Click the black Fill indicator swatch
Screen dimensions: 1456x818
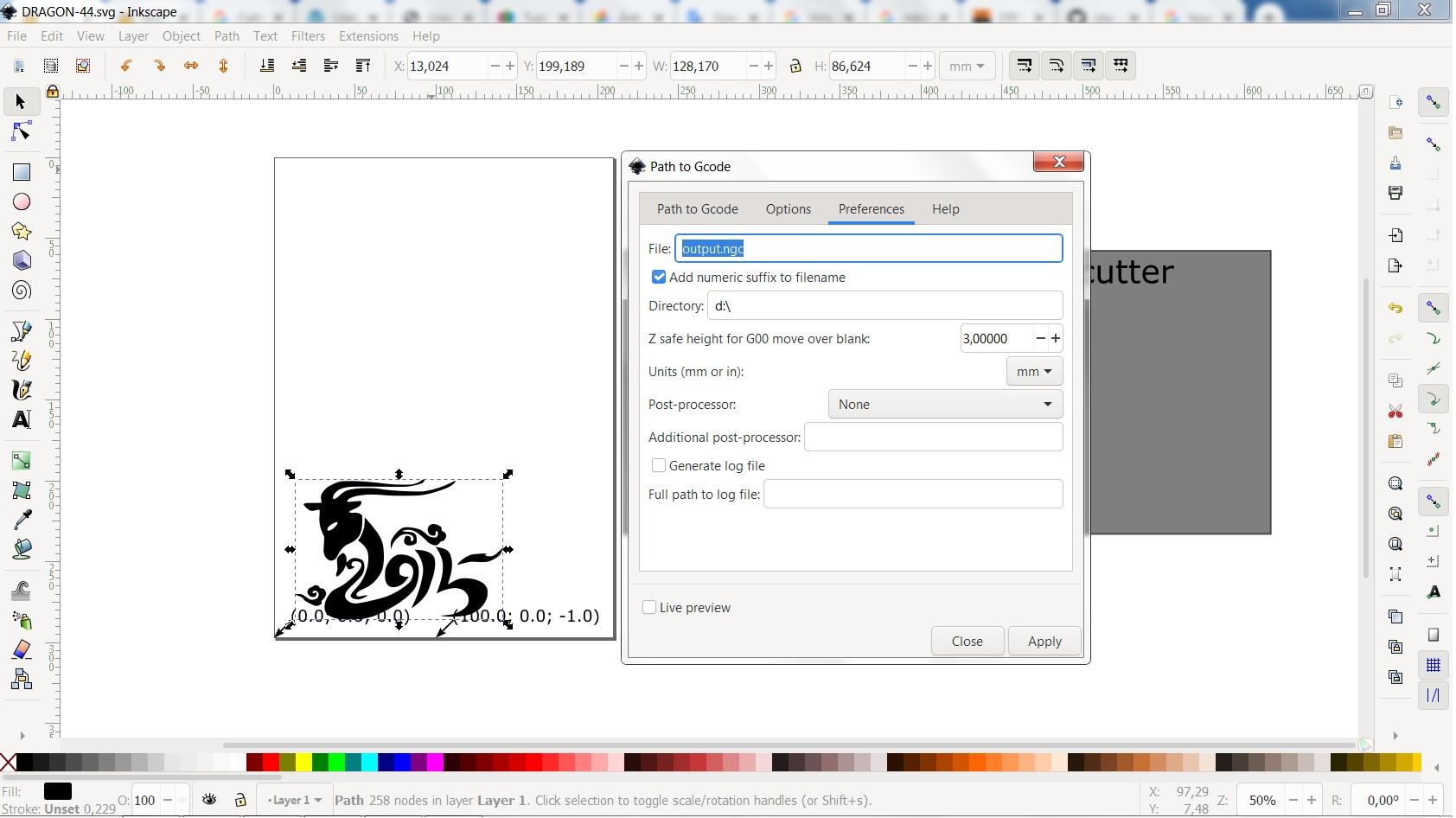57,791
